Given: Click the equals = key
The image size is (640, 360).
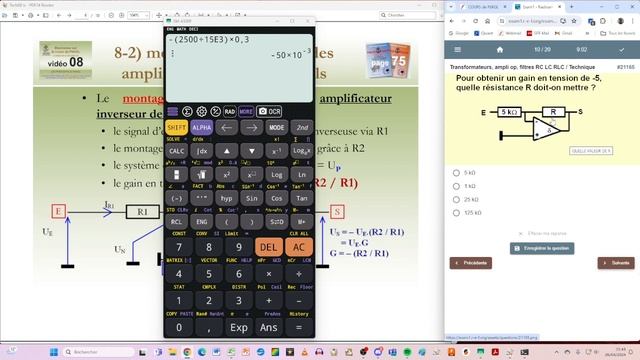Looking at the screenshot, I should [299, 327].
